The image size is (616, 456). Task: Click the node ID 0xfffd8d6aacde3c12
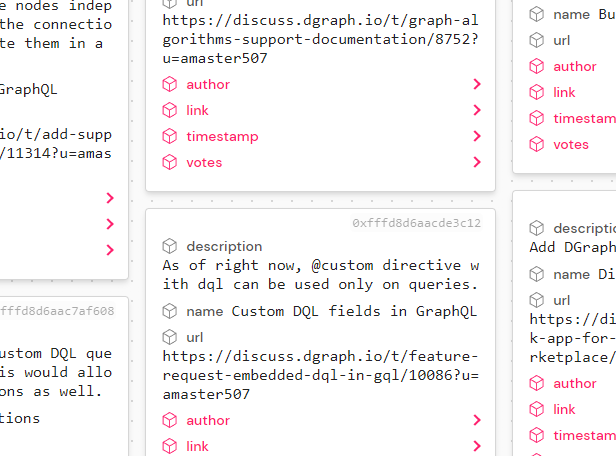click(x=416, y=223)
